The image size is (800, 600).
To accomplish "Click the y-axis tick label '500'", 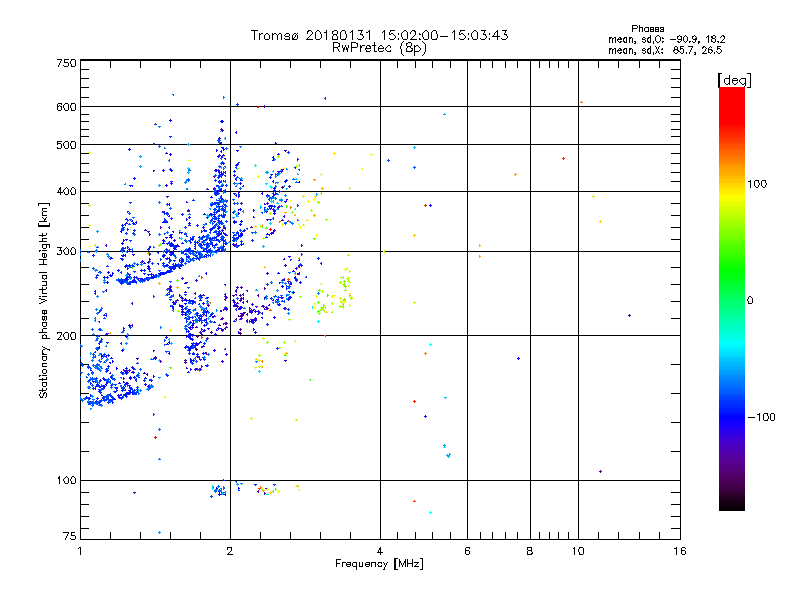I will (x=66, y=145).
